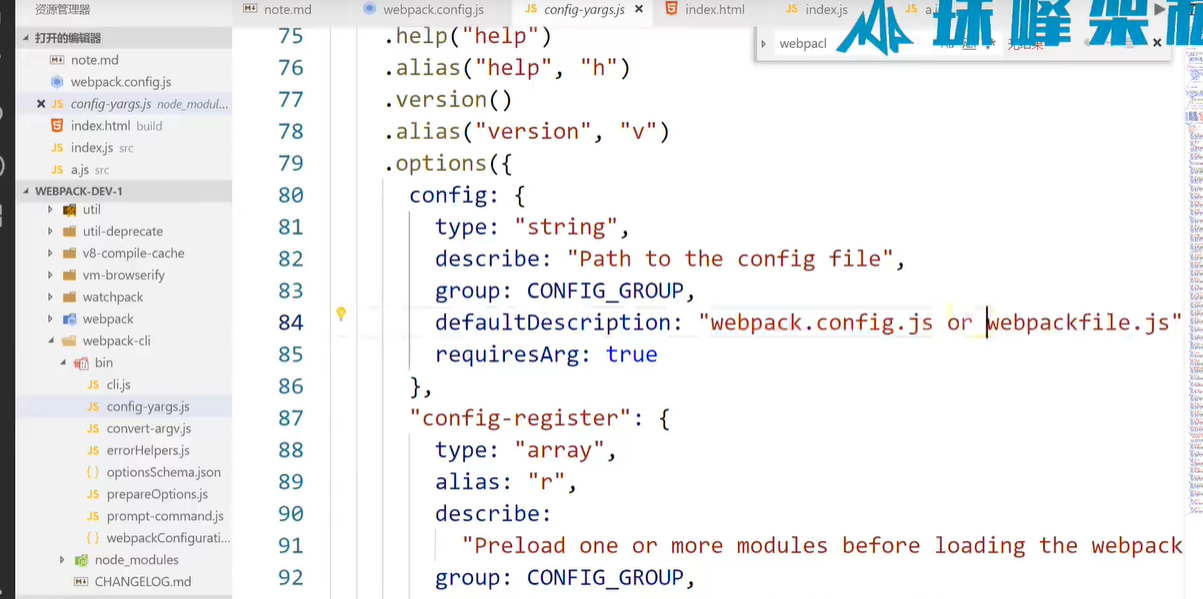This screenshot has height=599, width=1203.
Task: Click the util-deprecate folder icon
Action: coord(69,231)
